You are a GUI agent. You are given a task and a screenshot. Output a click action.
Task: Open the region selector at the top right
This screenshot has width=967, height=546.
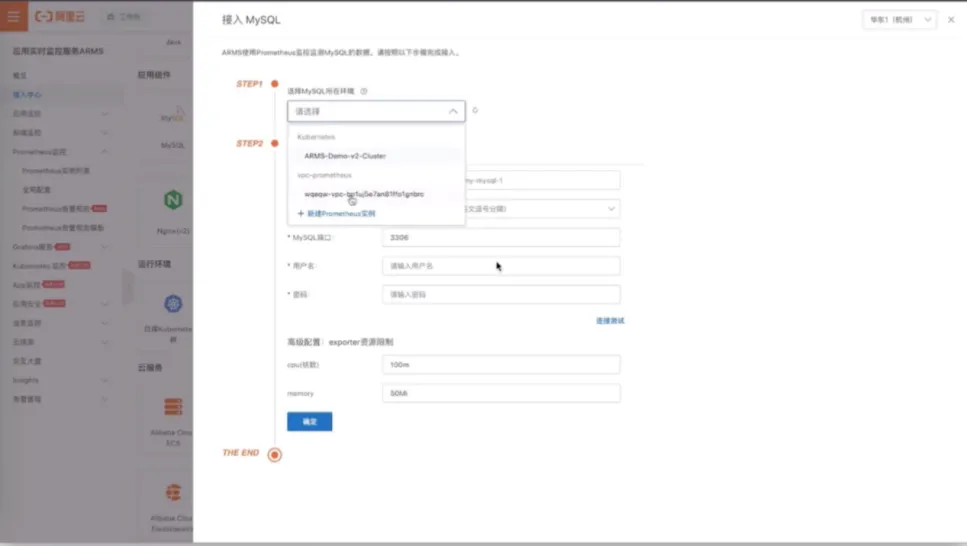pos(900,20)
